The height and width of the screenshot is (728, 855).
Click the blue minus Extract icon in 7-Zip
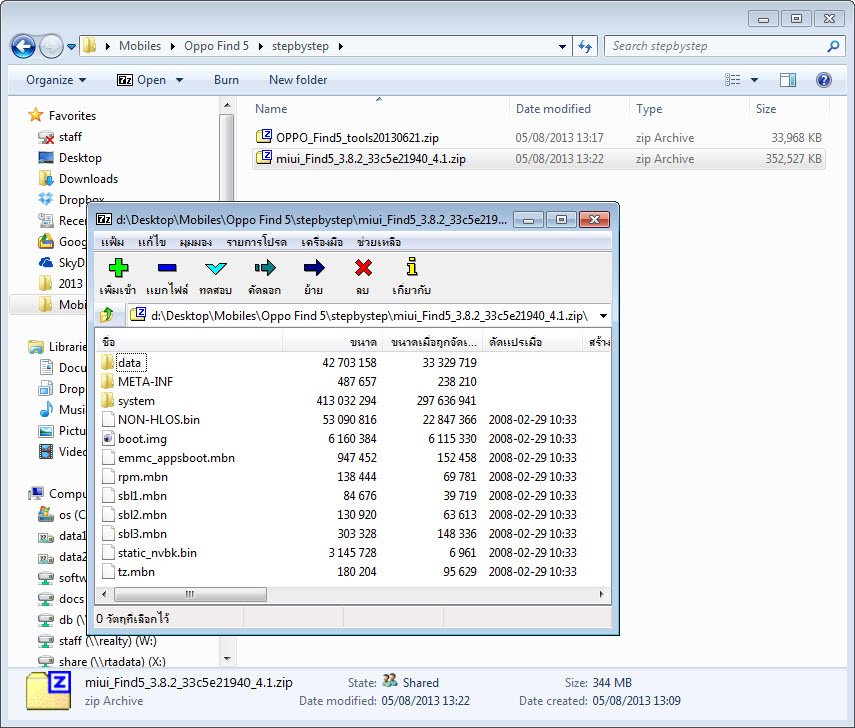click(167, 268)
